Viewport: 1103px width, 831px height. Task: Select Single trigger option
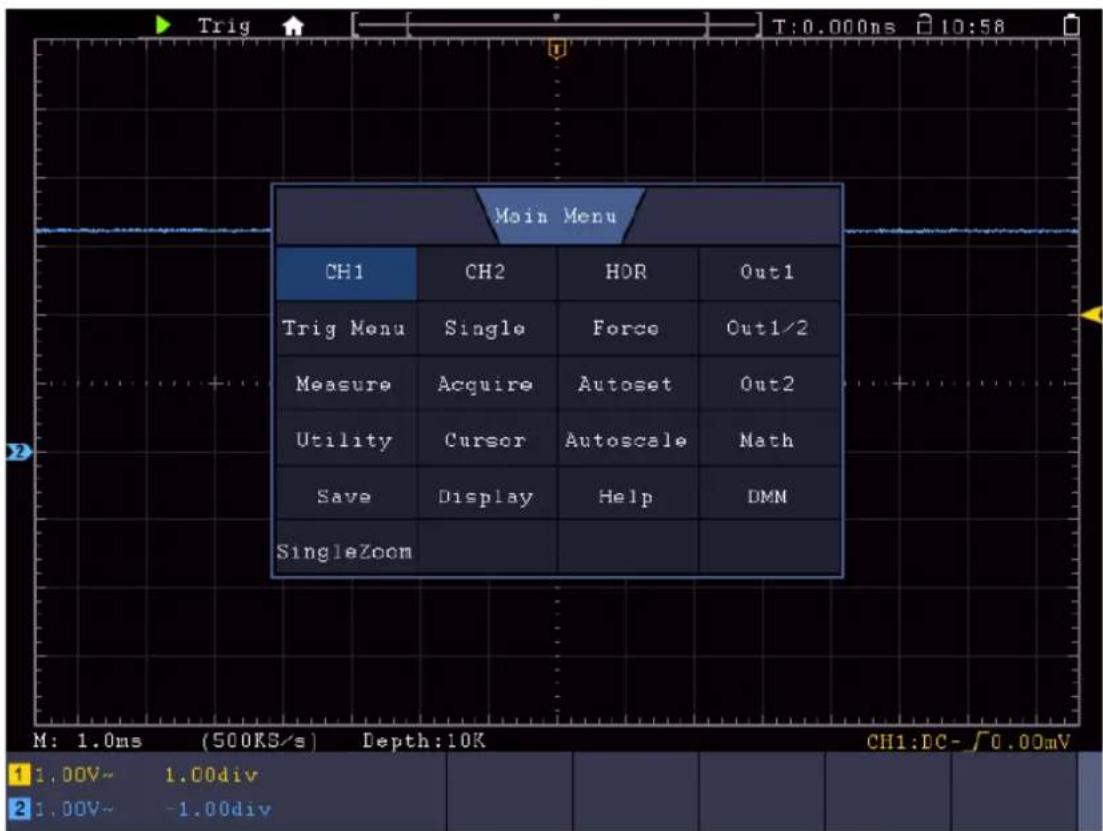point(485,329)
